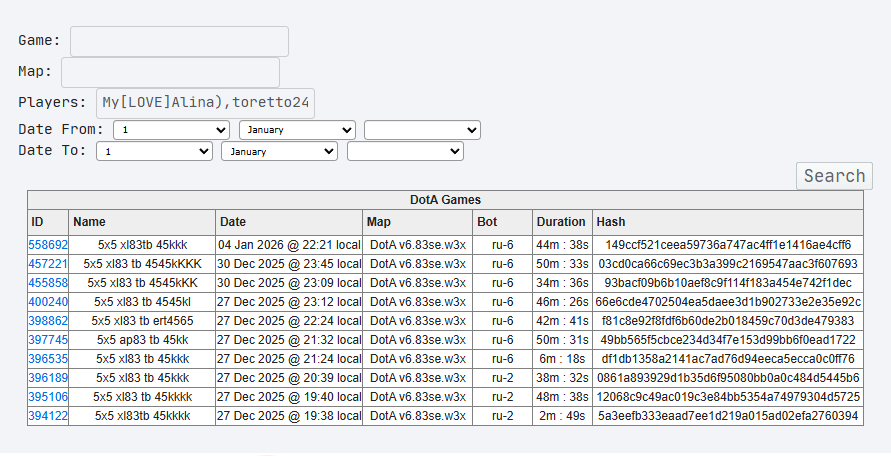Open game ID 400240 link
891x456 pixels.
(48, 302)
